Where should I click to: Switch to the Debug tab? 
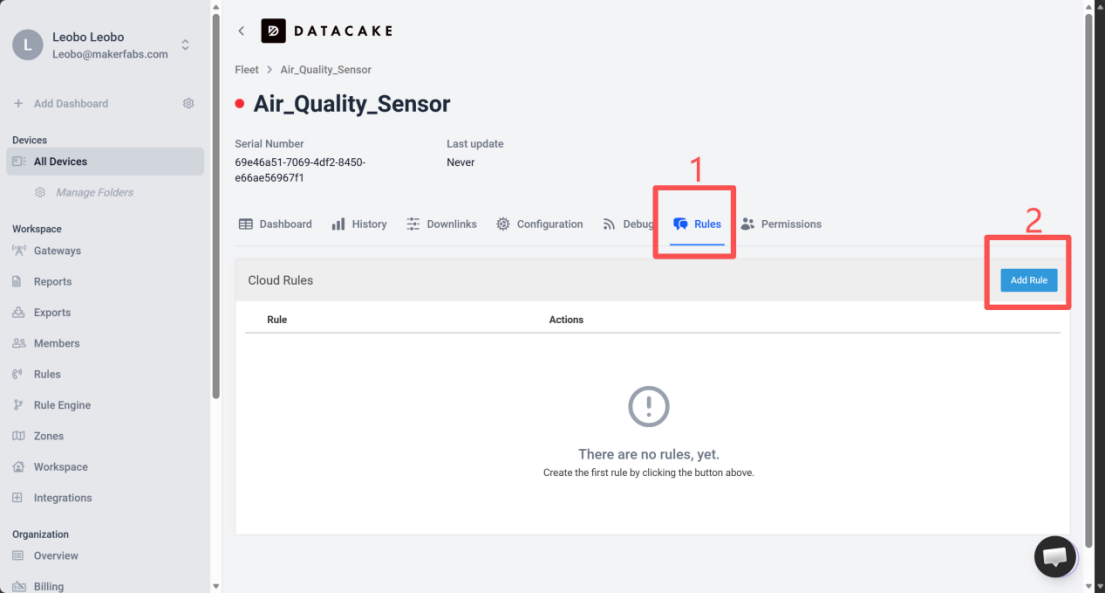[628, 224]
